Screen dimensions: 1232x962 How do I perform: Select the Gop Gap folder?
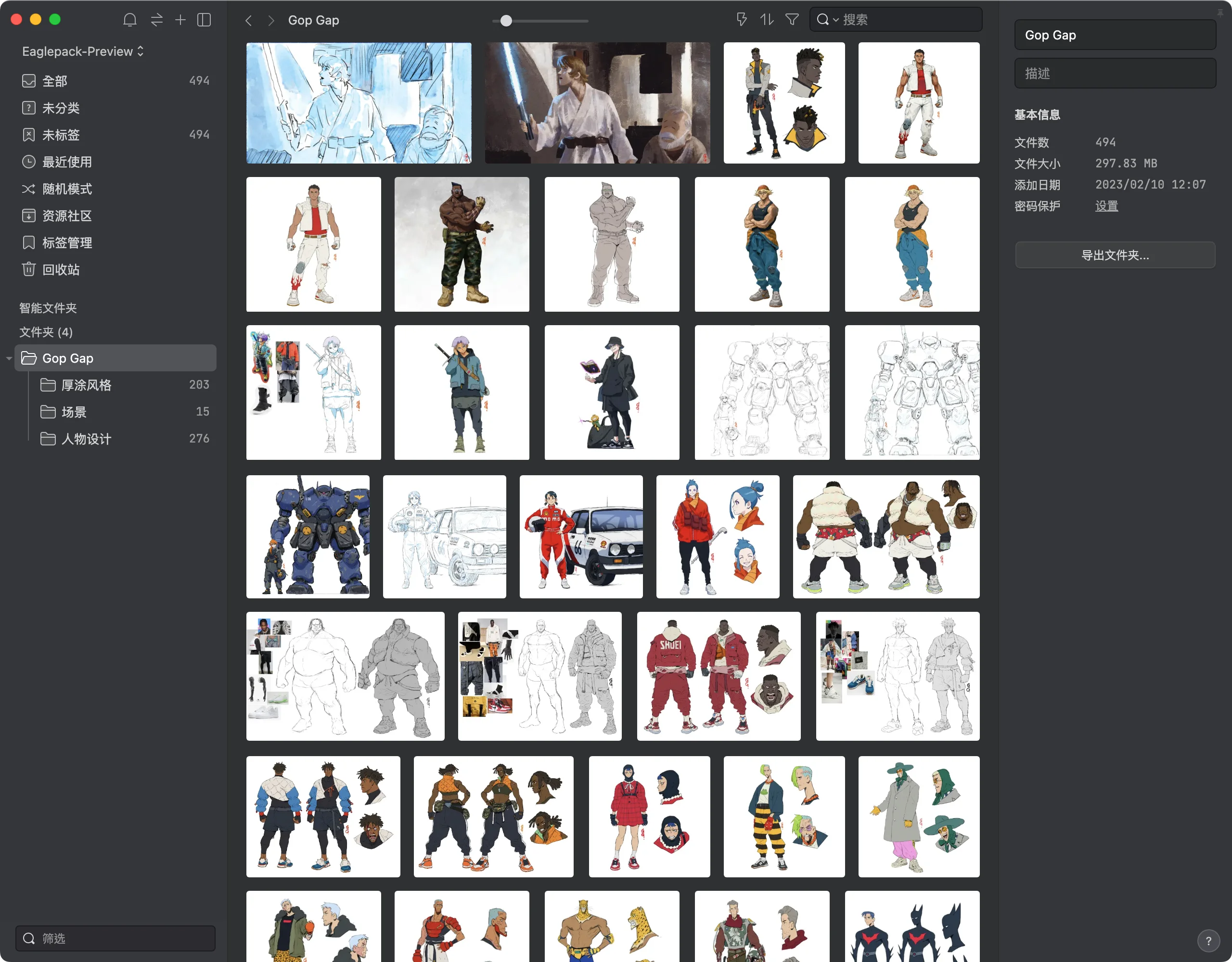coord(115,358)
